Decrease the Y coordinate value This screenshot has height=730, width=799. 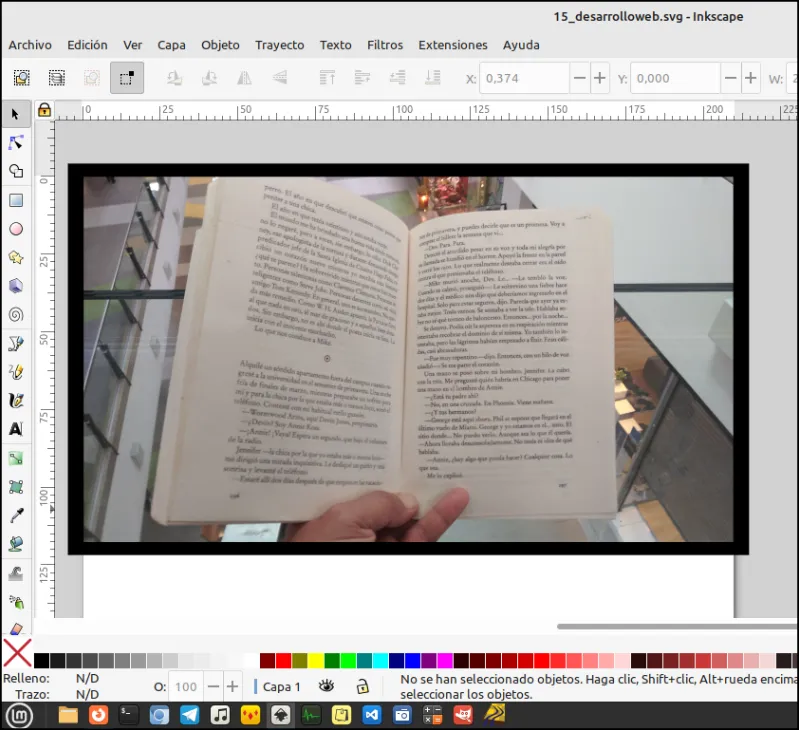[x=730, y=78]
